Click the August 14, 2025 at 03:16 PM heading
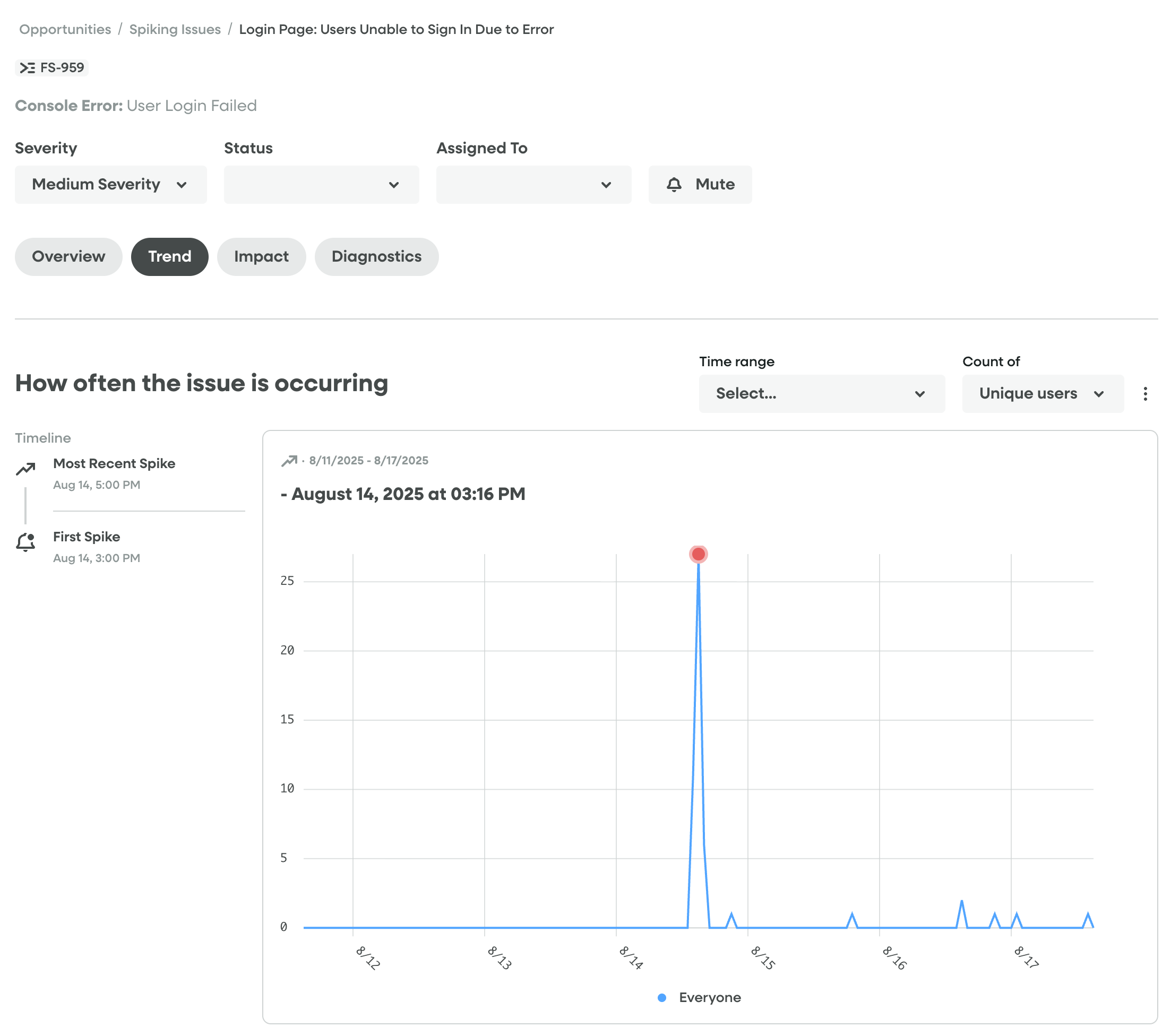The width and height of the screenshot is (1171, 1036). 403,494
